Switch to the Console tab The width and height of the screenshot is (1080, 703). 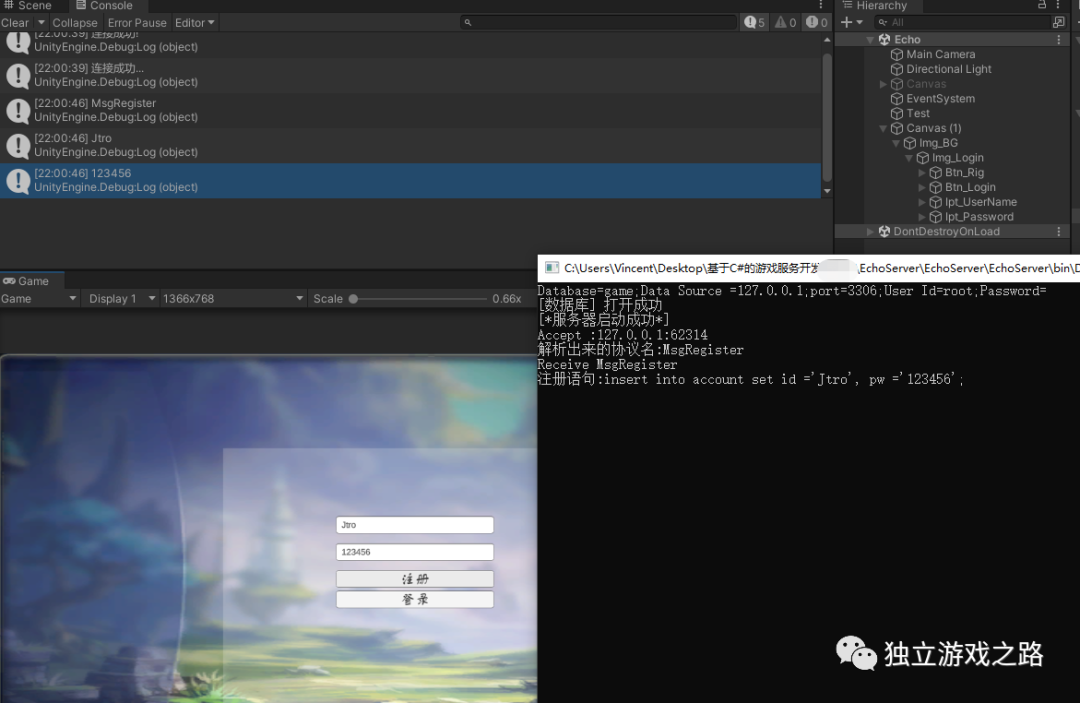coord(104,6)
